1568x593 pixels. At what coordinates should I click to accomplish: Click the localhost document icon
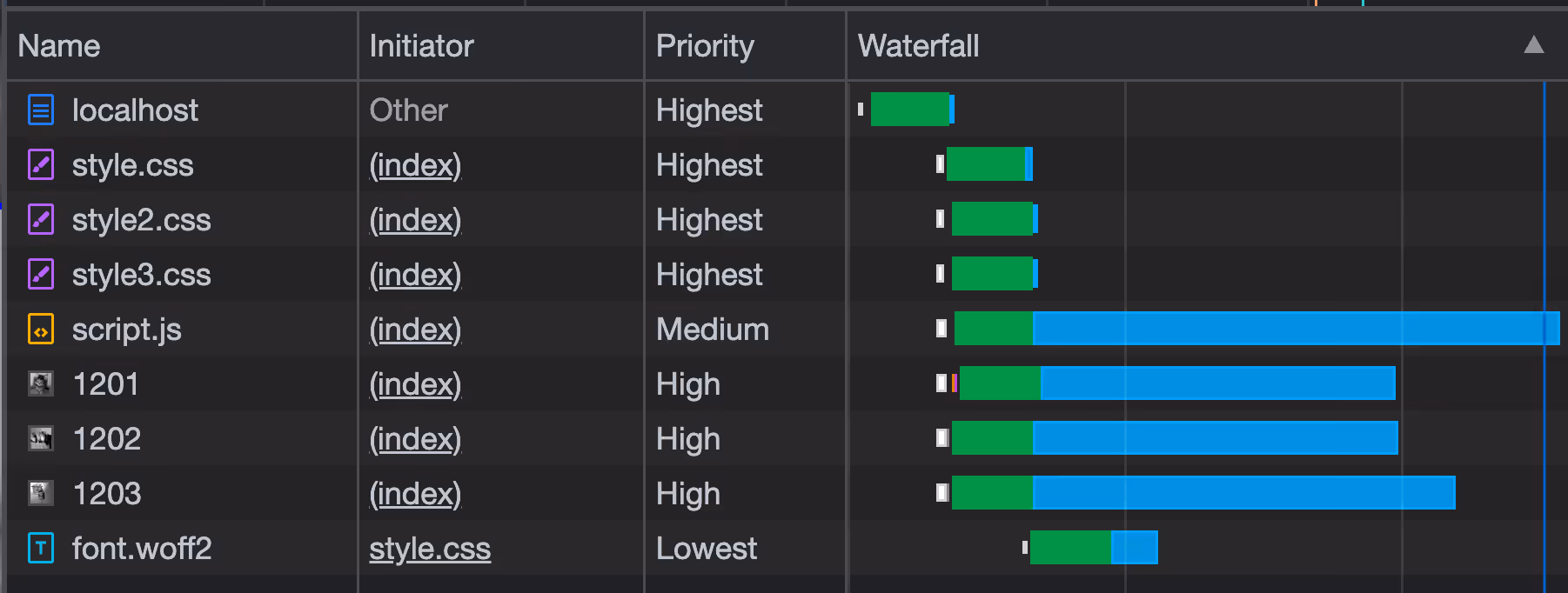coord(41,110)
